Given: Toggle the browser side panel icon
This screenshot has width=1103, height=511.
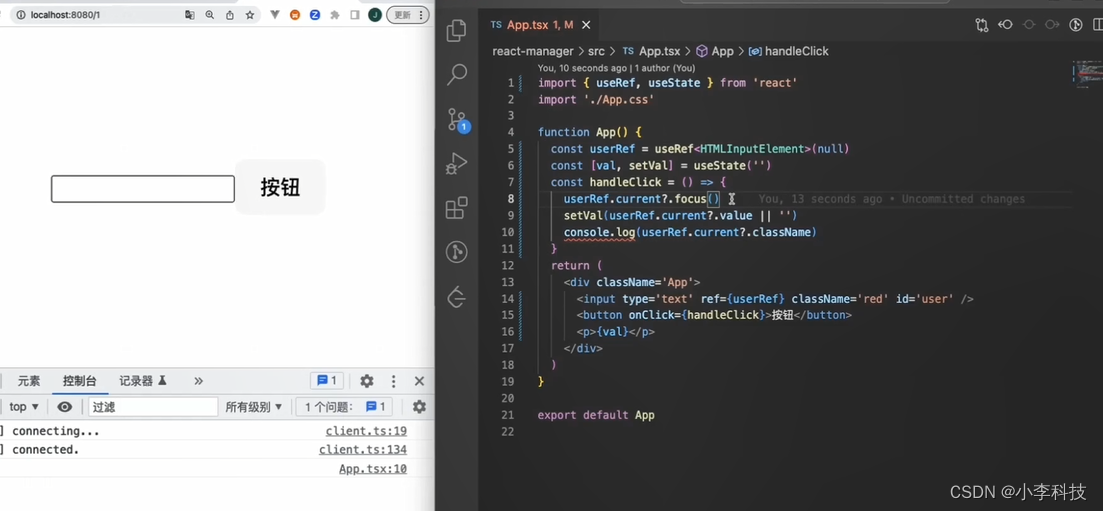Looking at the screenshot, I should 355,15.
